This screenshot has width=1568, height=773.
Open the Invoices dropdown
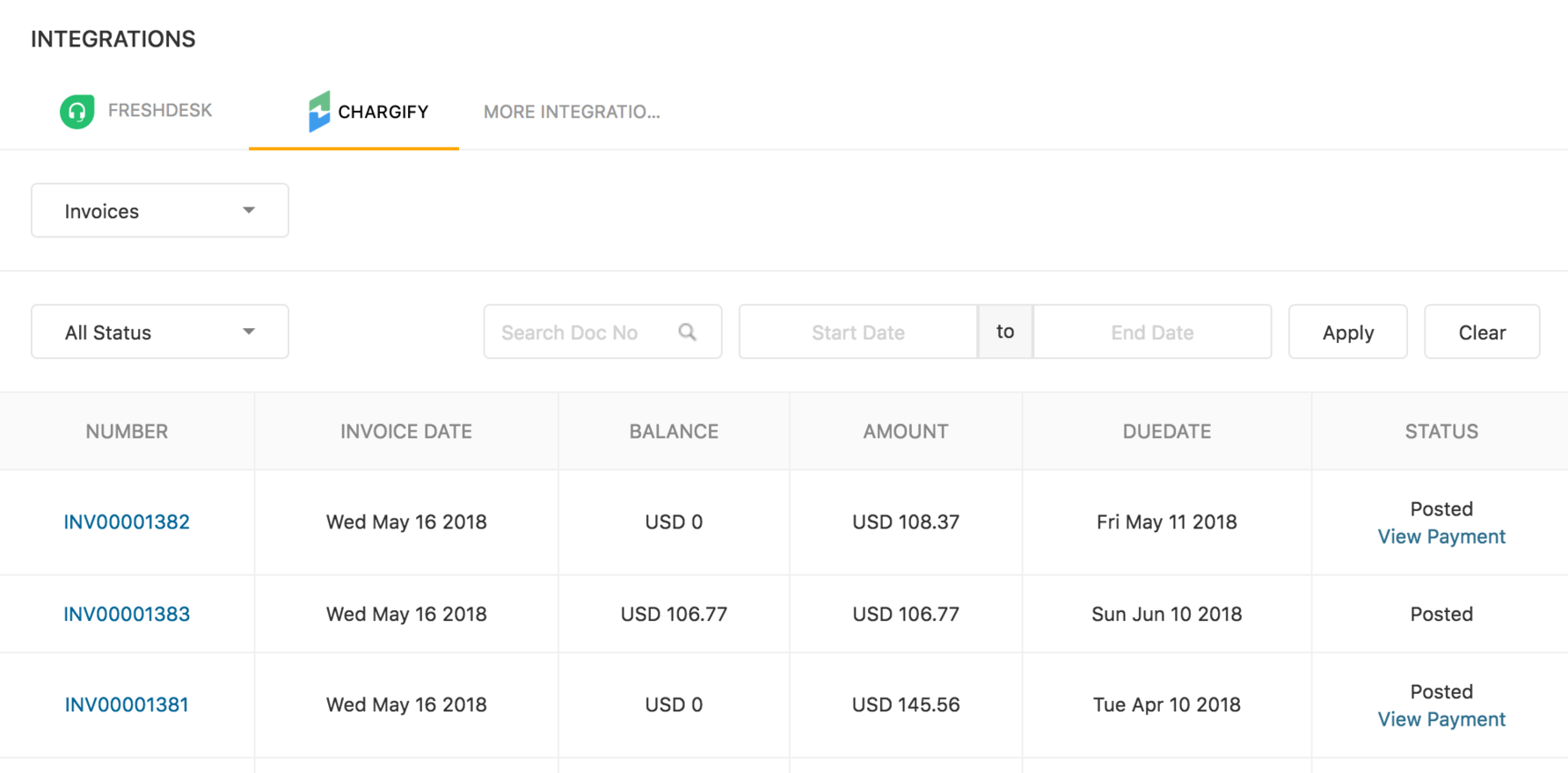pyautogui.click(x=160, y=211)
